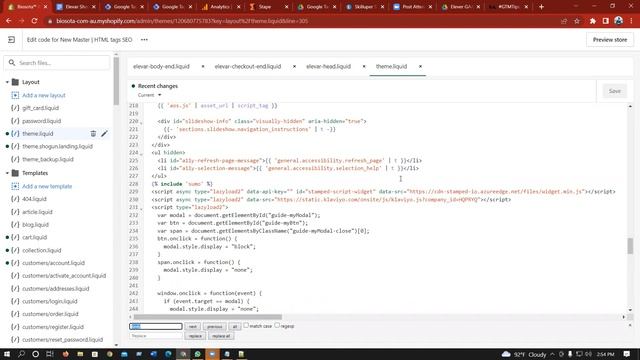
Task: Open Task View in the taskbar
Action: click(x=50, y=354)
